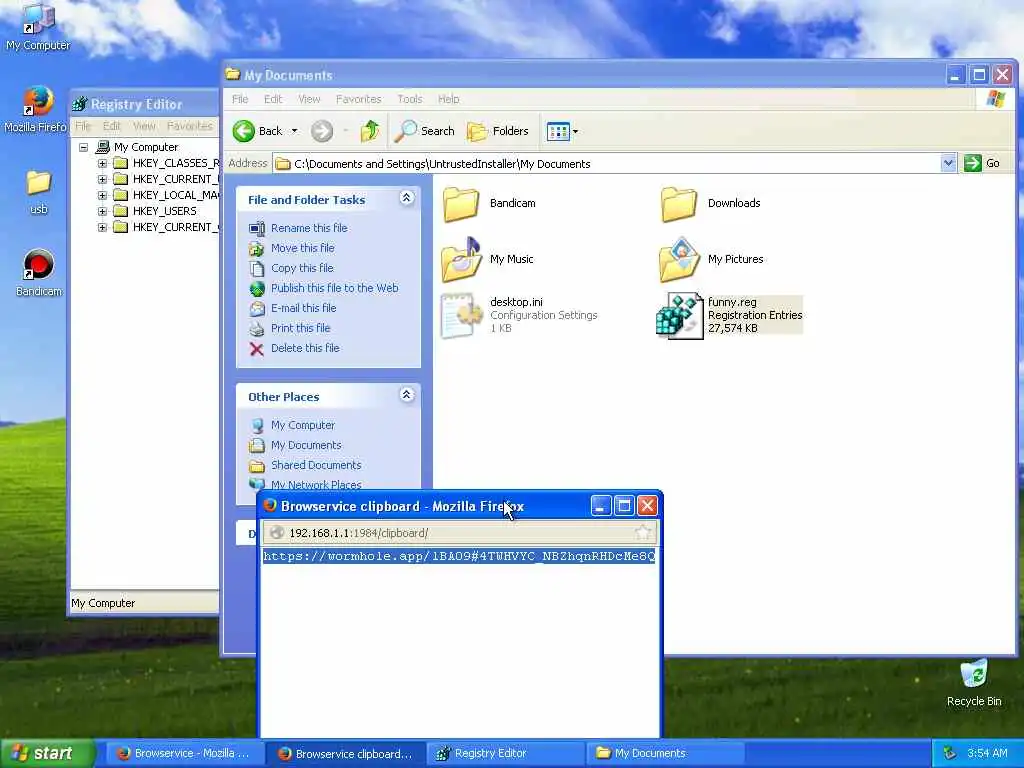Click Print this file link
Screen dimensions: 1024x768
coord(300,328)
